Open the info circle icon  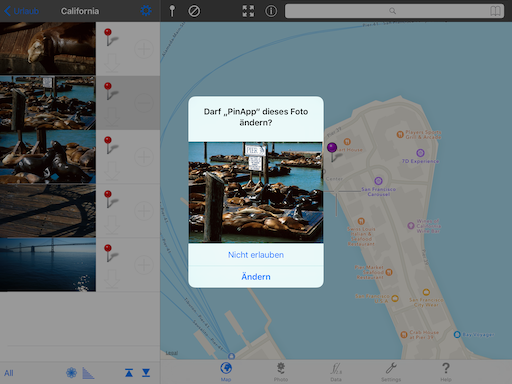pos(271,11)
